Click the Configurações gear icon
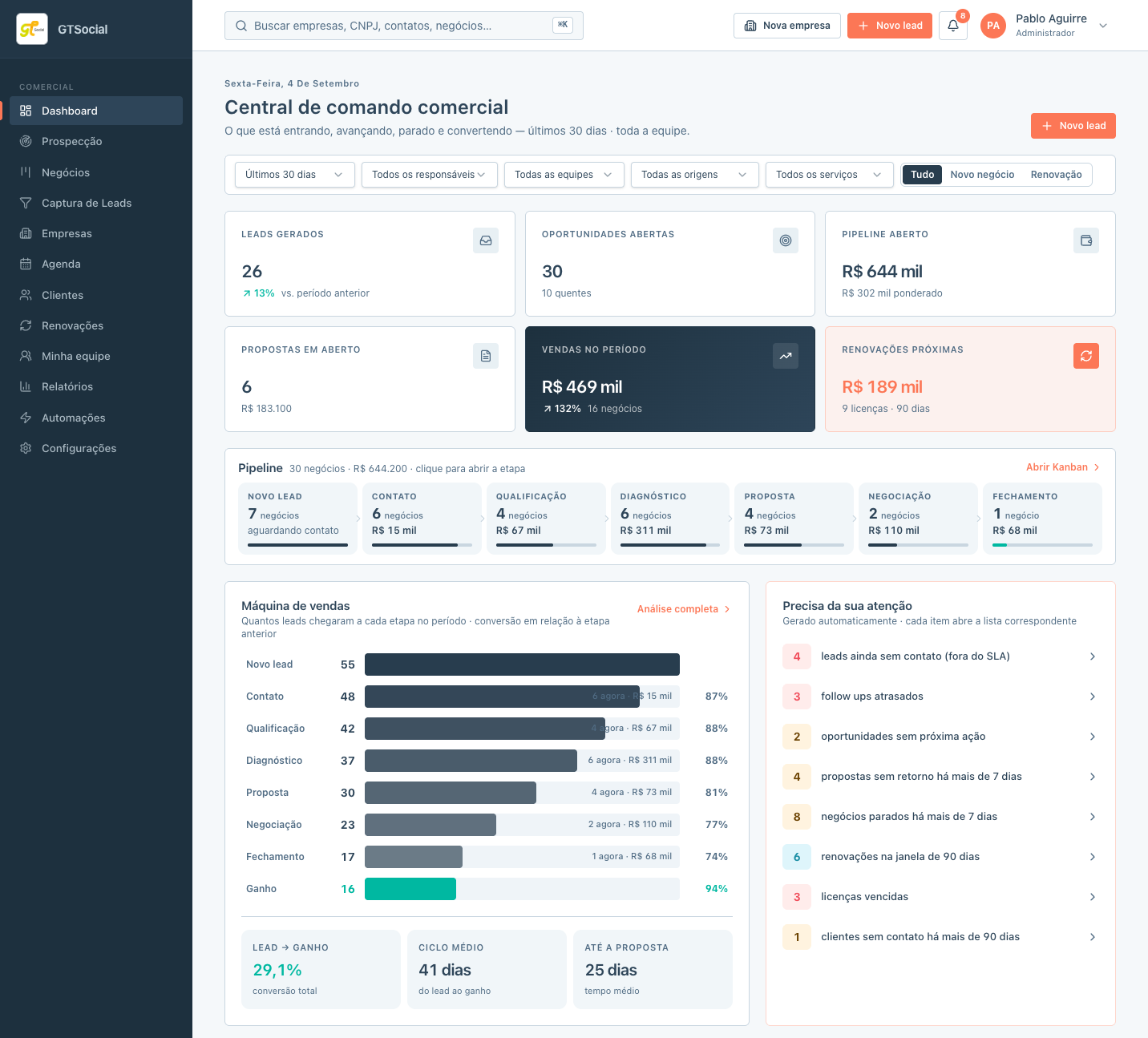The height and width of the screenshot is (1038, 1148). pyautogui.click(x=26, y=448)
